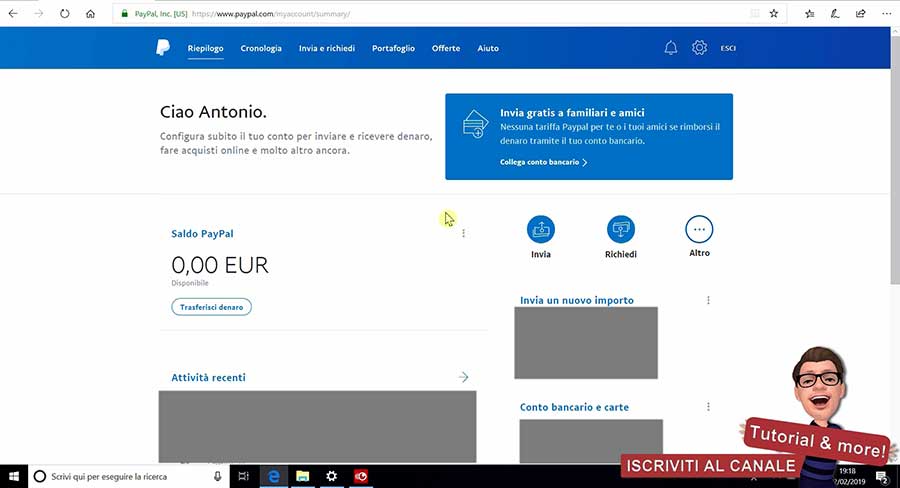Click browser back arrow
The height and width of the screenshot is (488, 900).
coord(13,13)
